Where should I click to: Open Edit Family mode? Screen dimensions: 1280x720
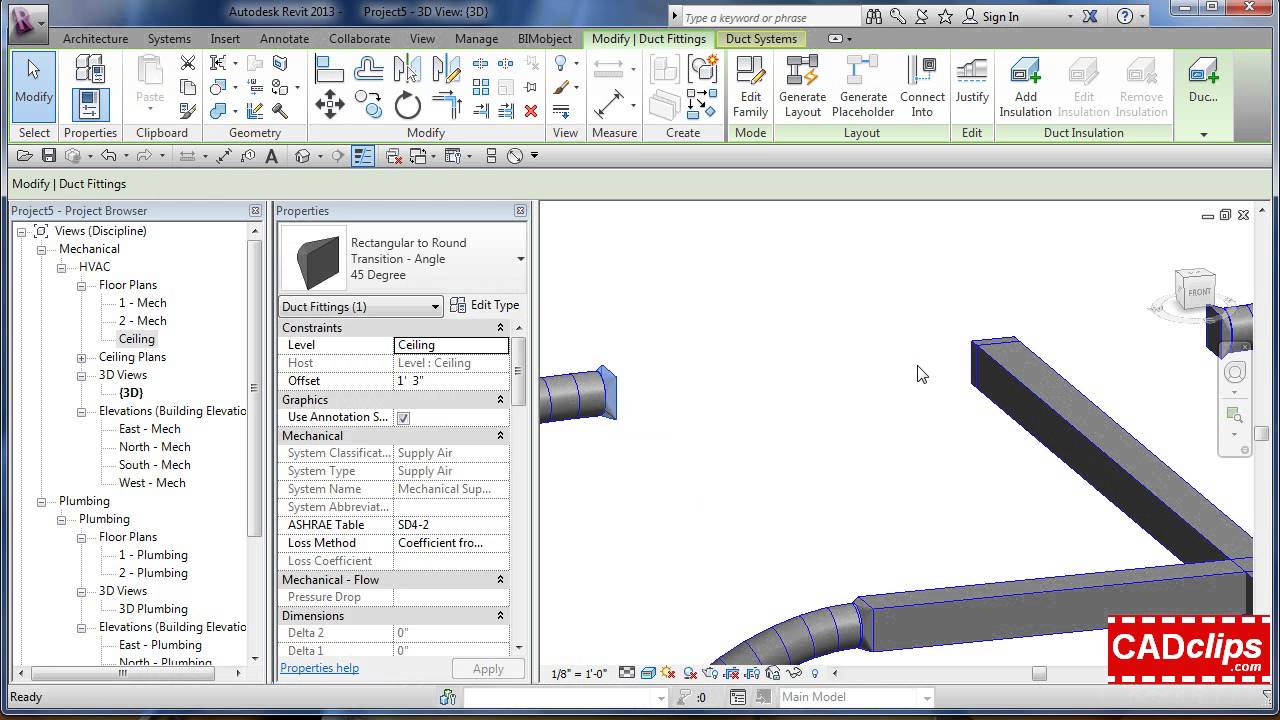coord(750,86)
